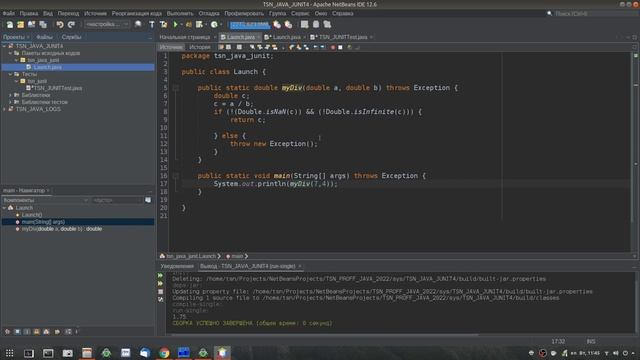Open Chrome from the taskbar
The image size is (640, 360).
tap(164, 353)
